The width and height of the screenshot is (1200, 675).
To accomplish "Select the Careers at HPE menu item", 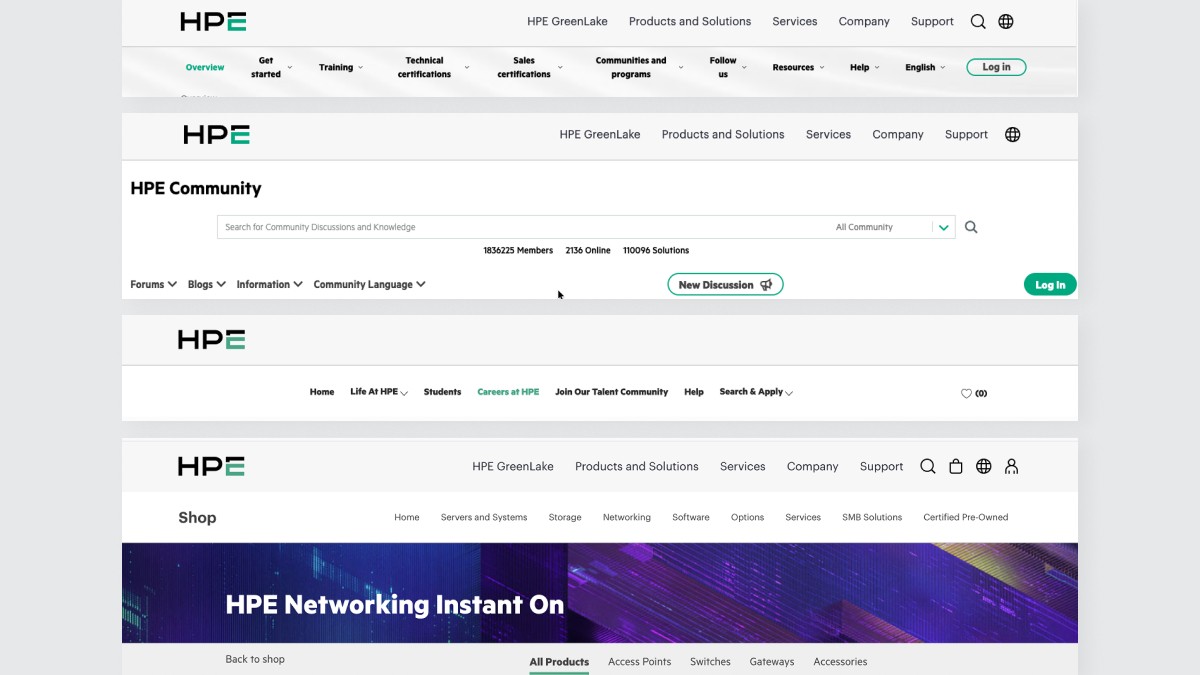I will click(508, 392).
